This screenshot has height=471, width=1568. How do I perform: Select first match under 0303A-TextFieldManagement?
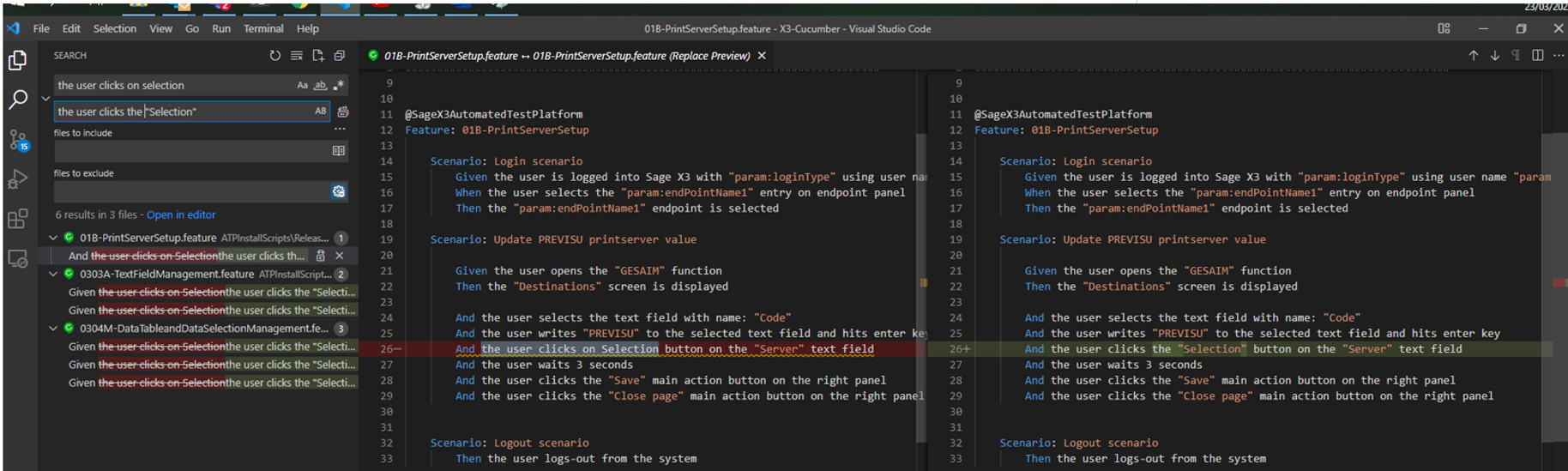[212, 293]
